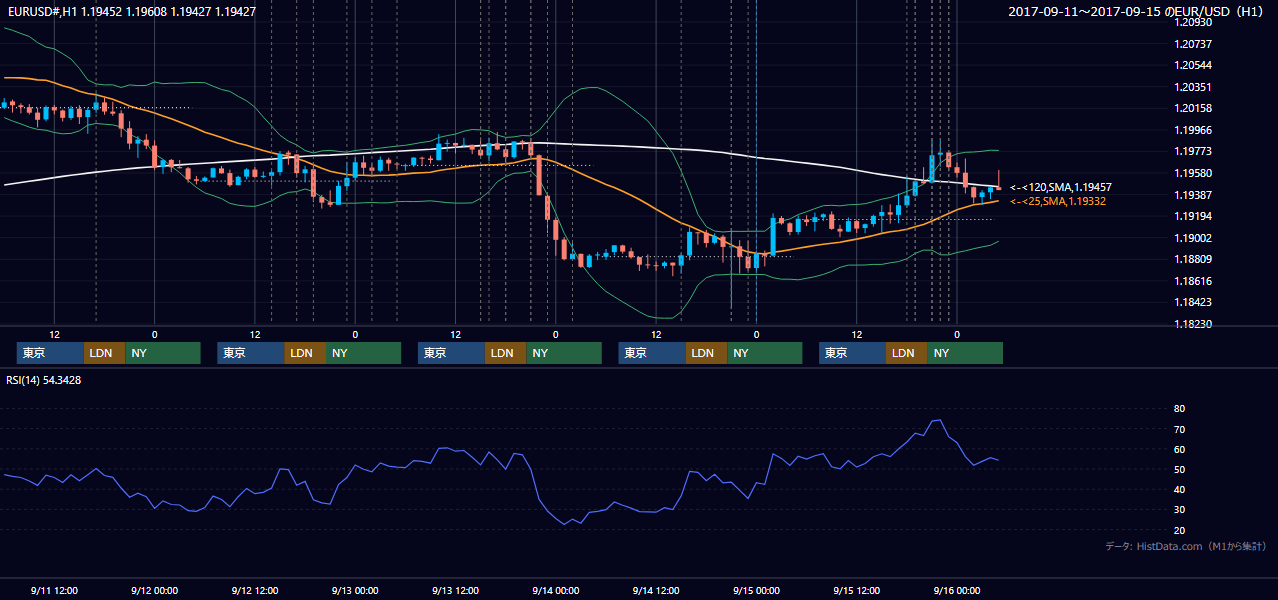Click RSI scale value 80

pos(1179,409)
